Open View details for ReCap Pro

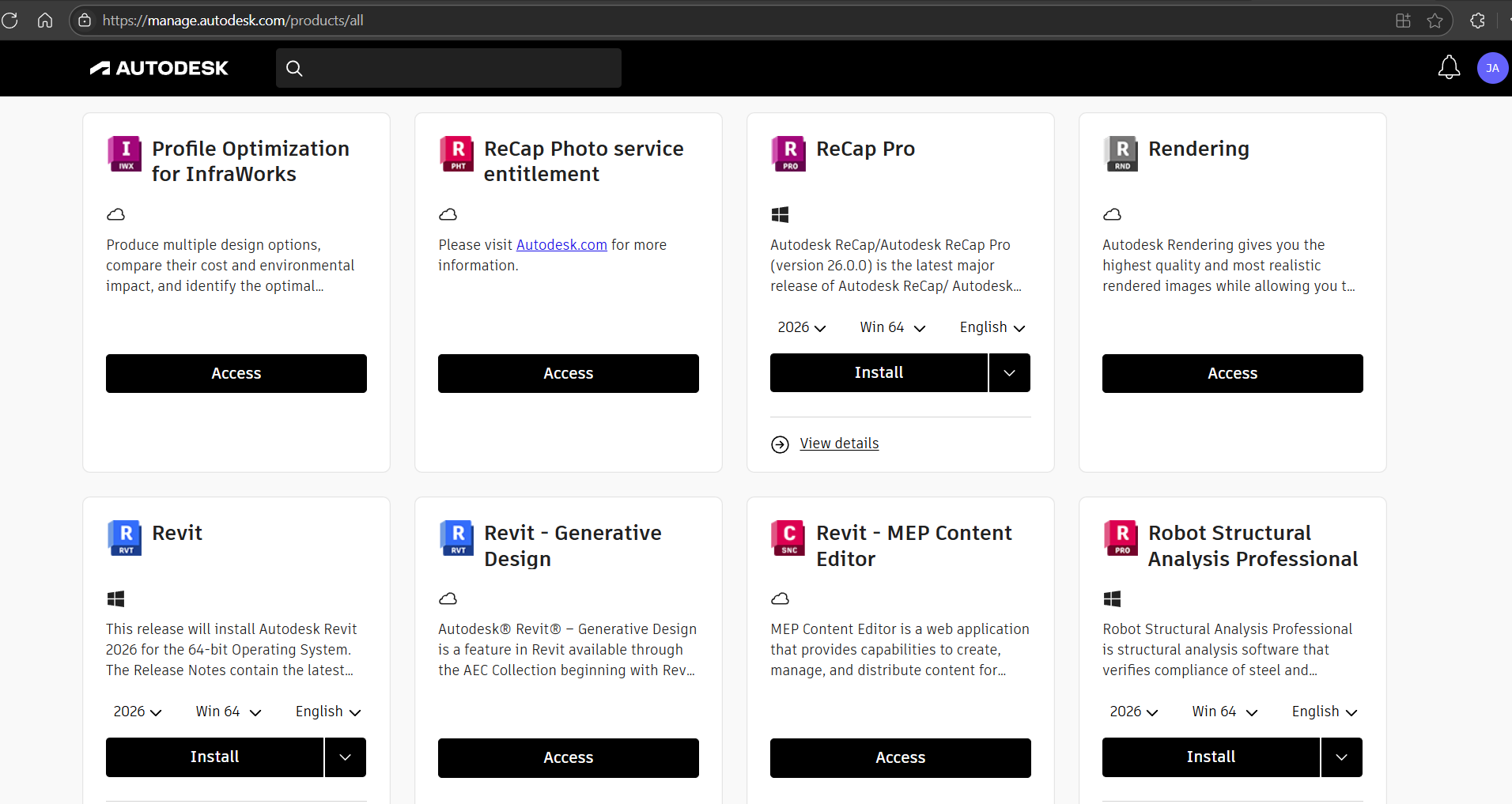839,444
